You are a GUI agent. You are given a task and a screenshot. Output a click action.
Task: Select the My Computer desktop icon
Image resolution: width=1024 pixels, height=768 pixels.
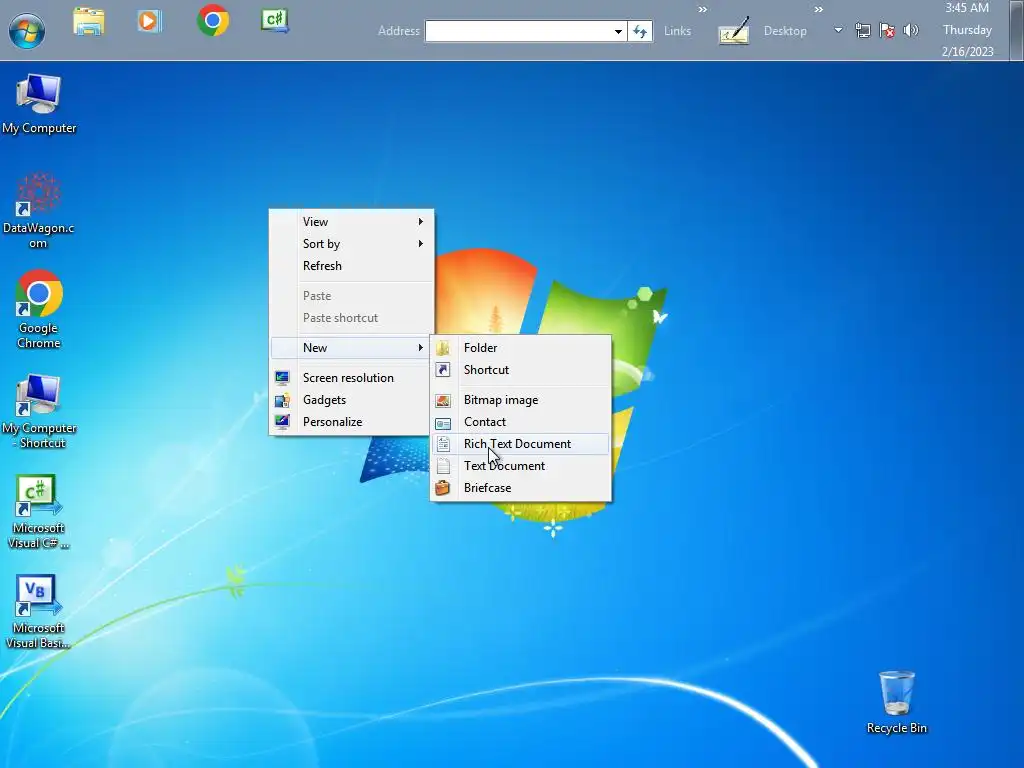pyautogui.click(x=39, y=104)
